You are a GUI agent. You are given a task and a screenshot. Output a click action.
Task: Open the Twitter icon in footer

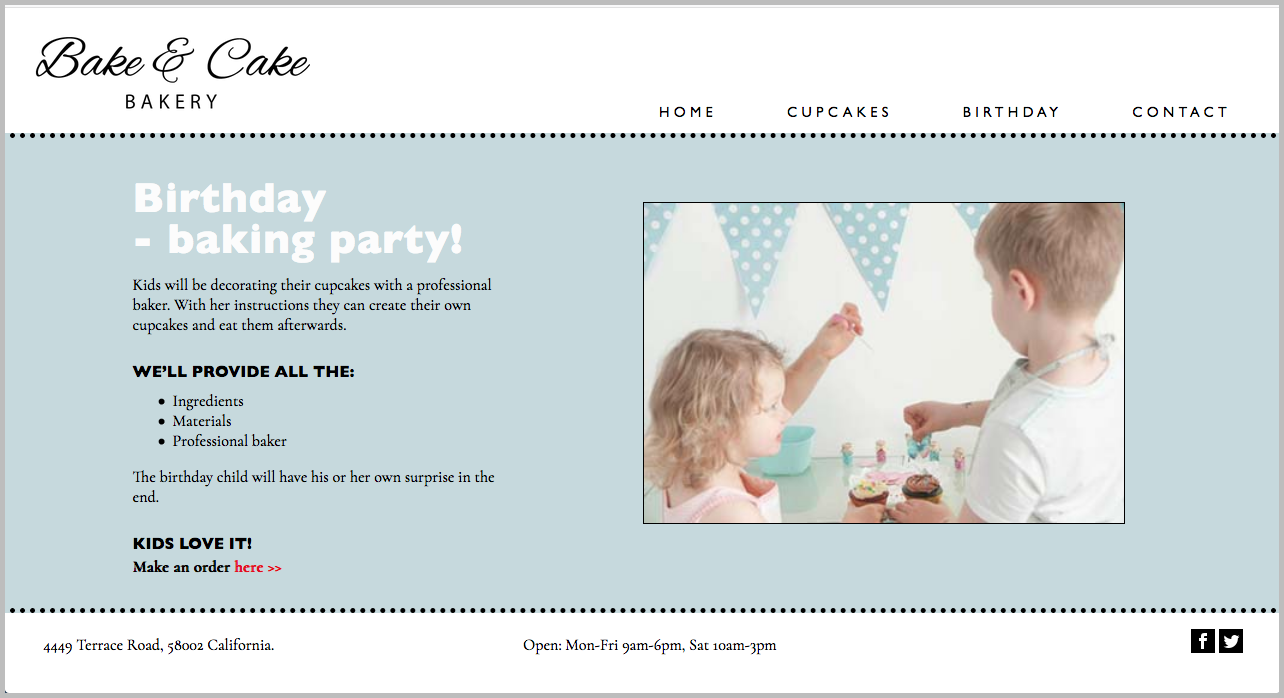[1231, 641]
